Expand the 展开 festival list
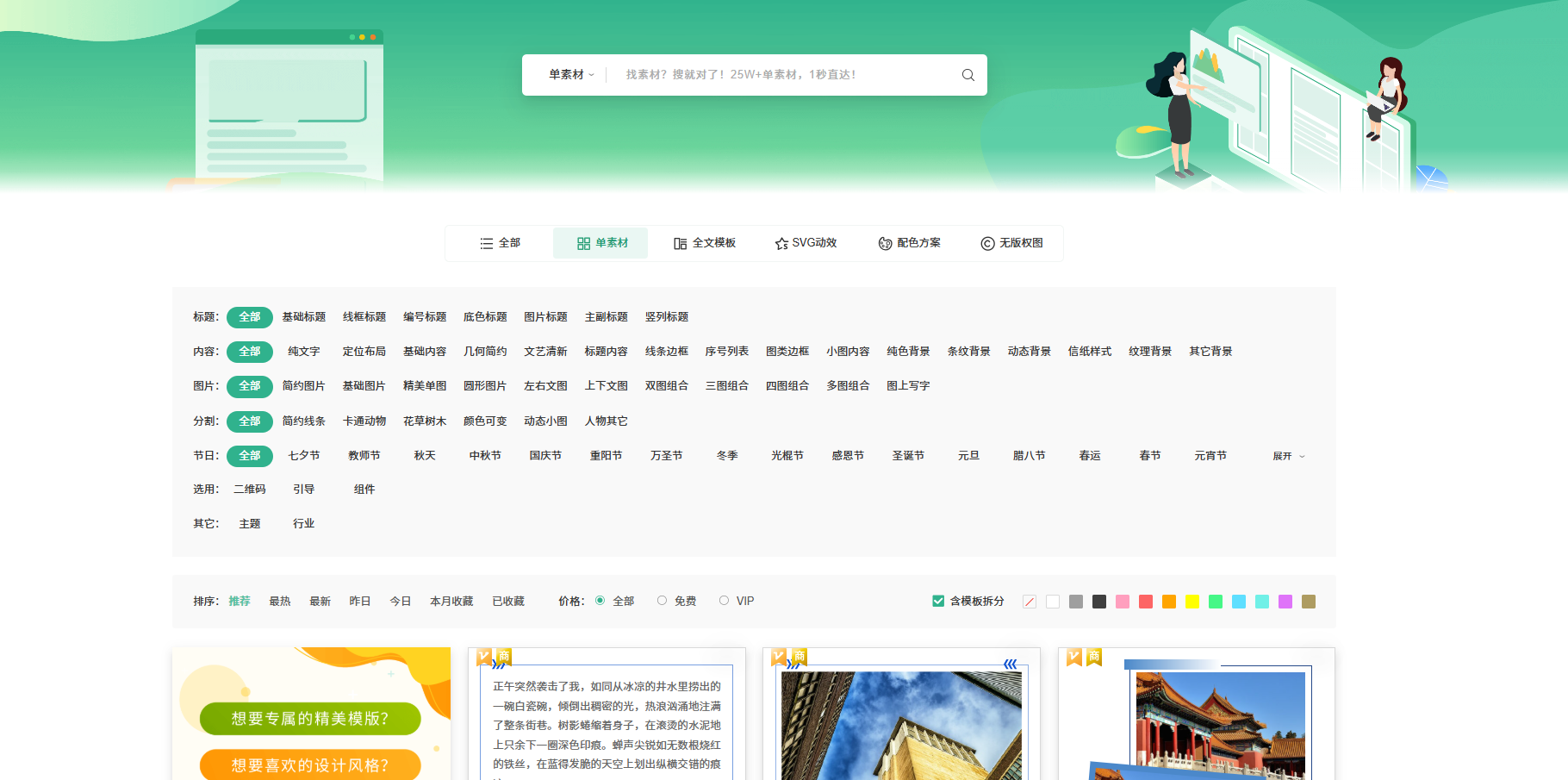This screenshot has height=780, width=1568. 1287,456
